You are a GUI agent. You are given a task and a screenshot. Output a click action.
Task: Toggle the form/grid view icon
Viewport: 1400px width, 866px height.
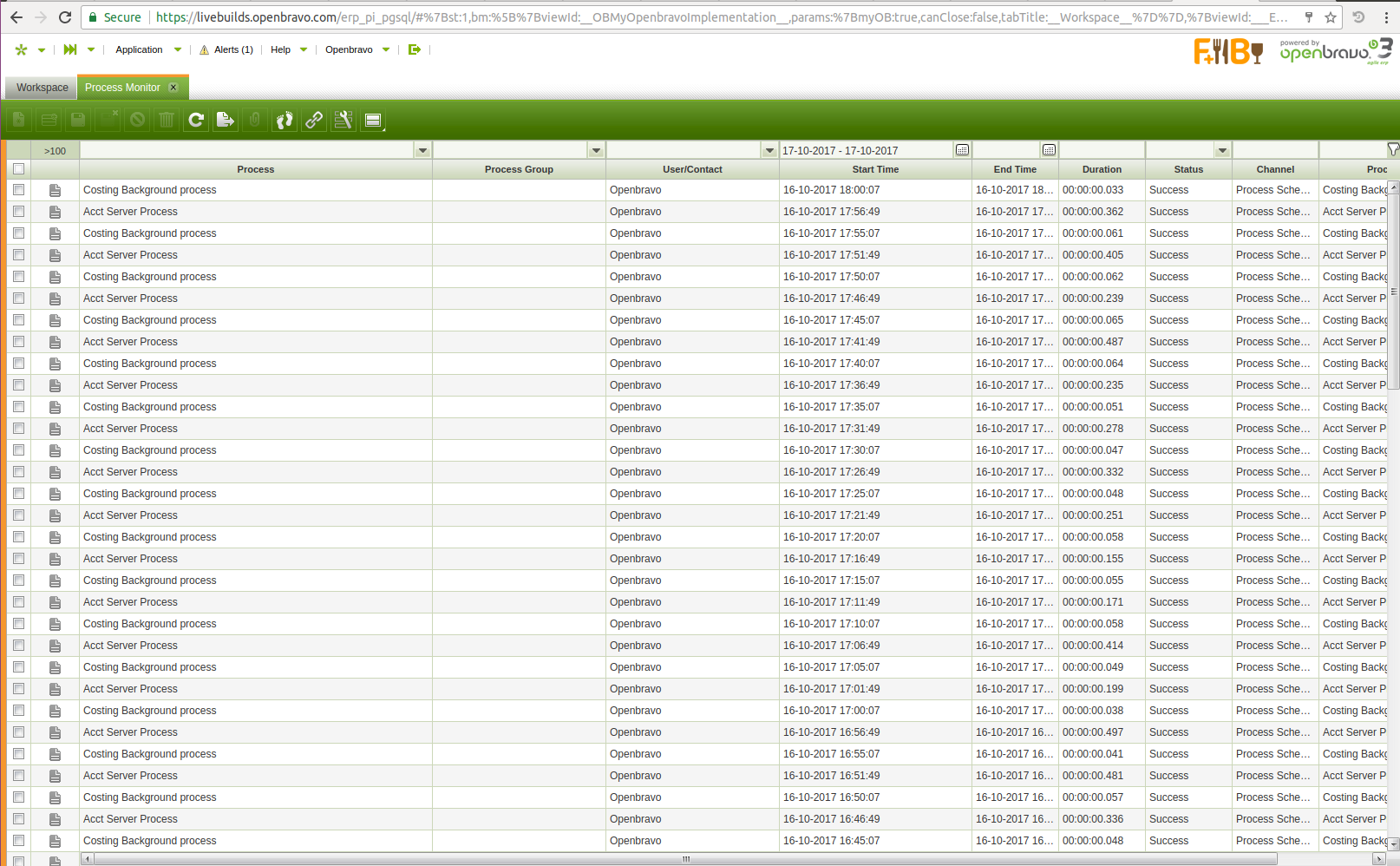[x=373, y=121]
